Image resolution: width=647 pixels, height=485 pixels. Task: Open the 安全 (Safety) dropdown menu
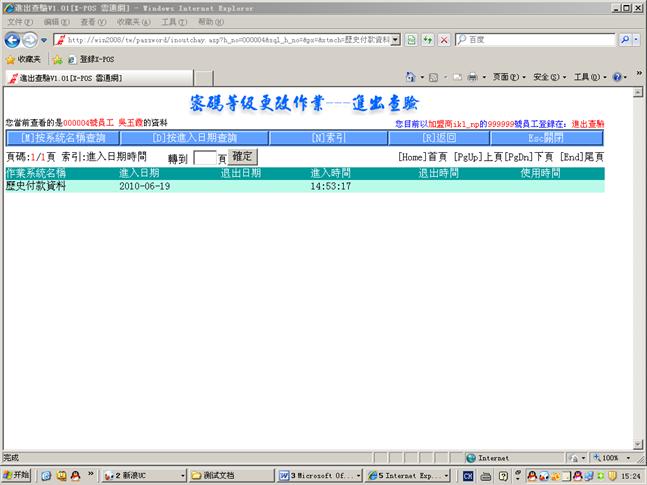[546, 77]
